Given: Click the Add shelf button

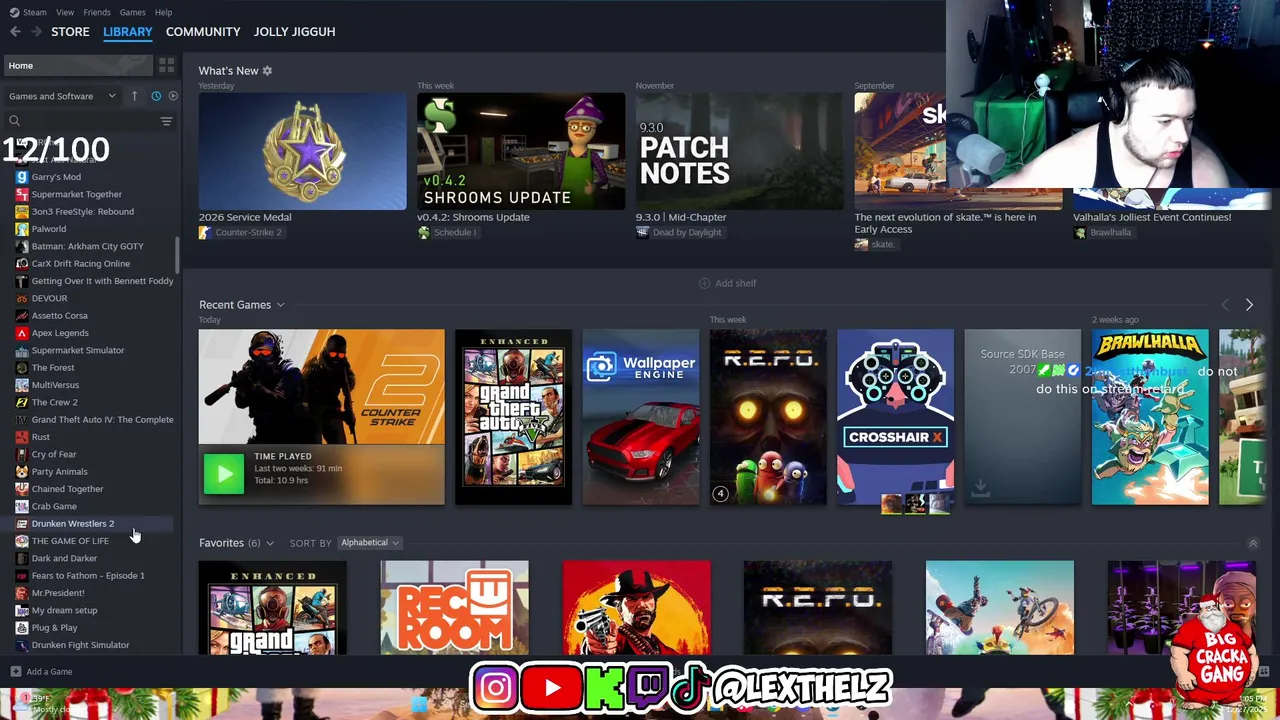Looking at the screenshot, I should (x=727, y=283).
